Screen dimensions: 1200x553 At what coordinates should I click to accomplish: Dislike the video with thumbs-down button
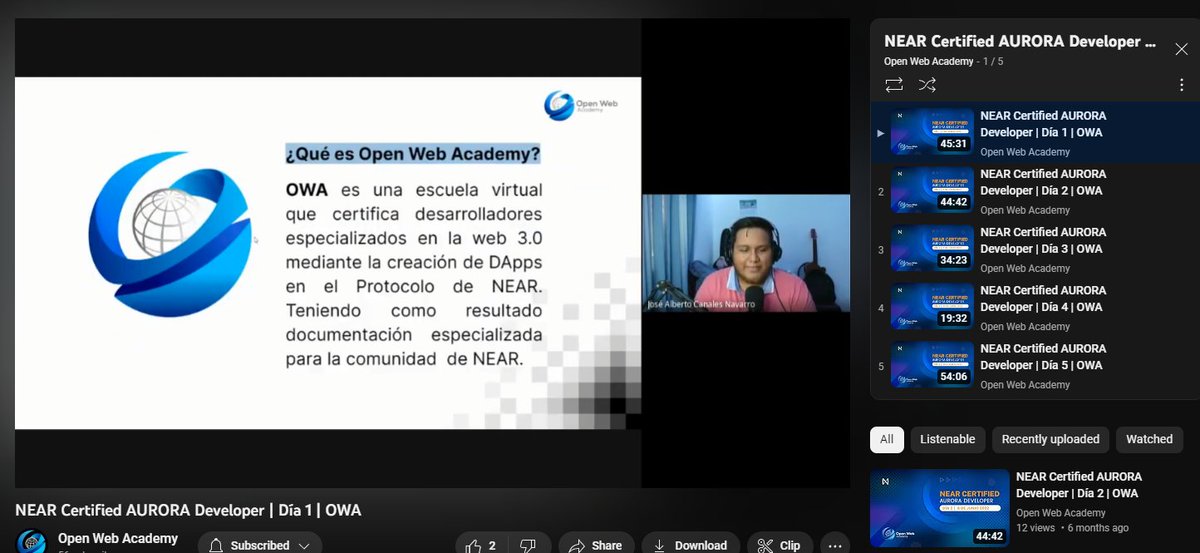click(x=529, y=545)
